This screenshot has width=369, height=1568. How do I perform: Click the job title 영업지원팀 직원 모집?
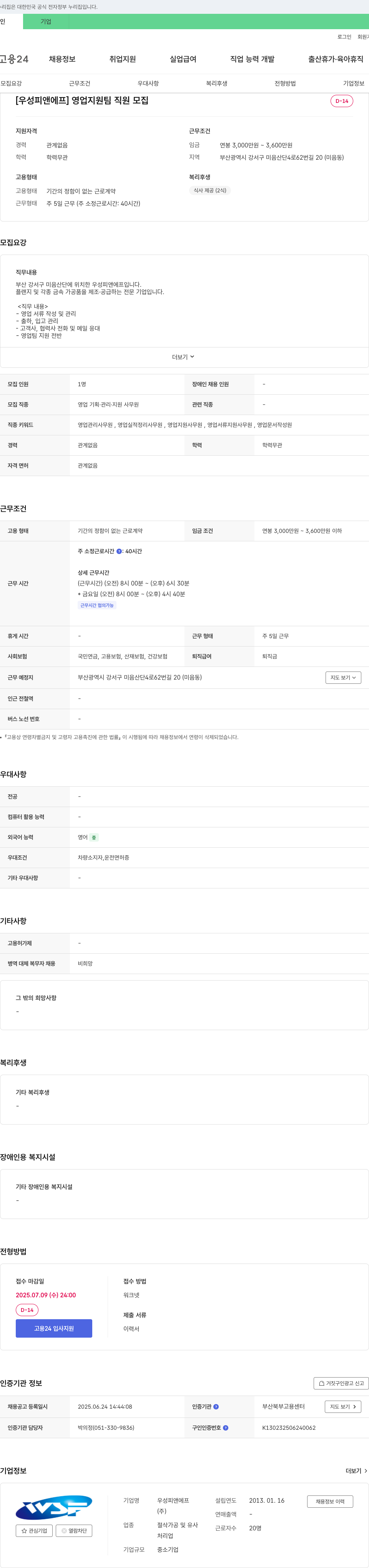tap(82, 101)
